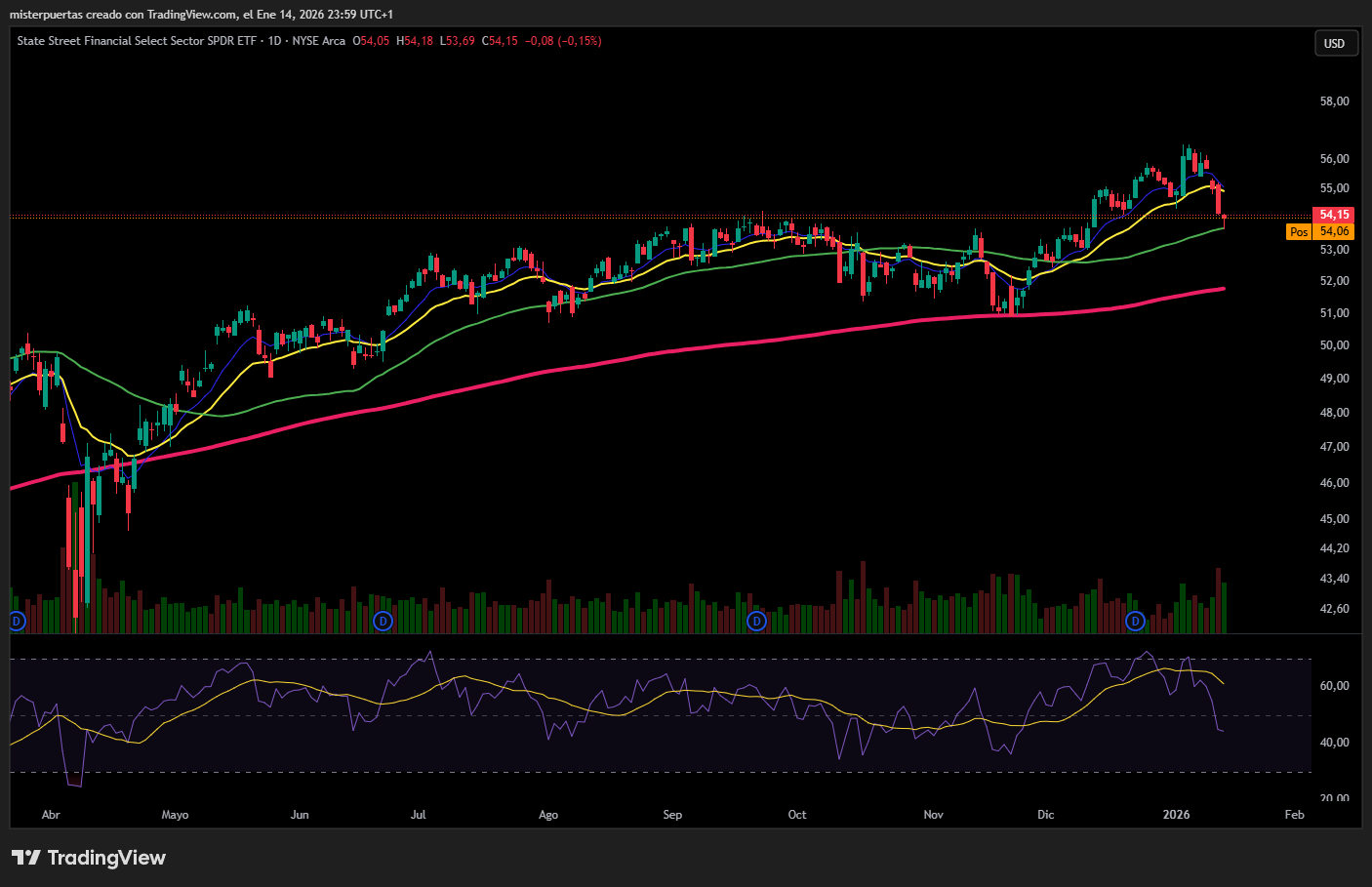Click the TradingView logo at the bottom
Screen dimensions: 1372x887
tap(89, 858)
